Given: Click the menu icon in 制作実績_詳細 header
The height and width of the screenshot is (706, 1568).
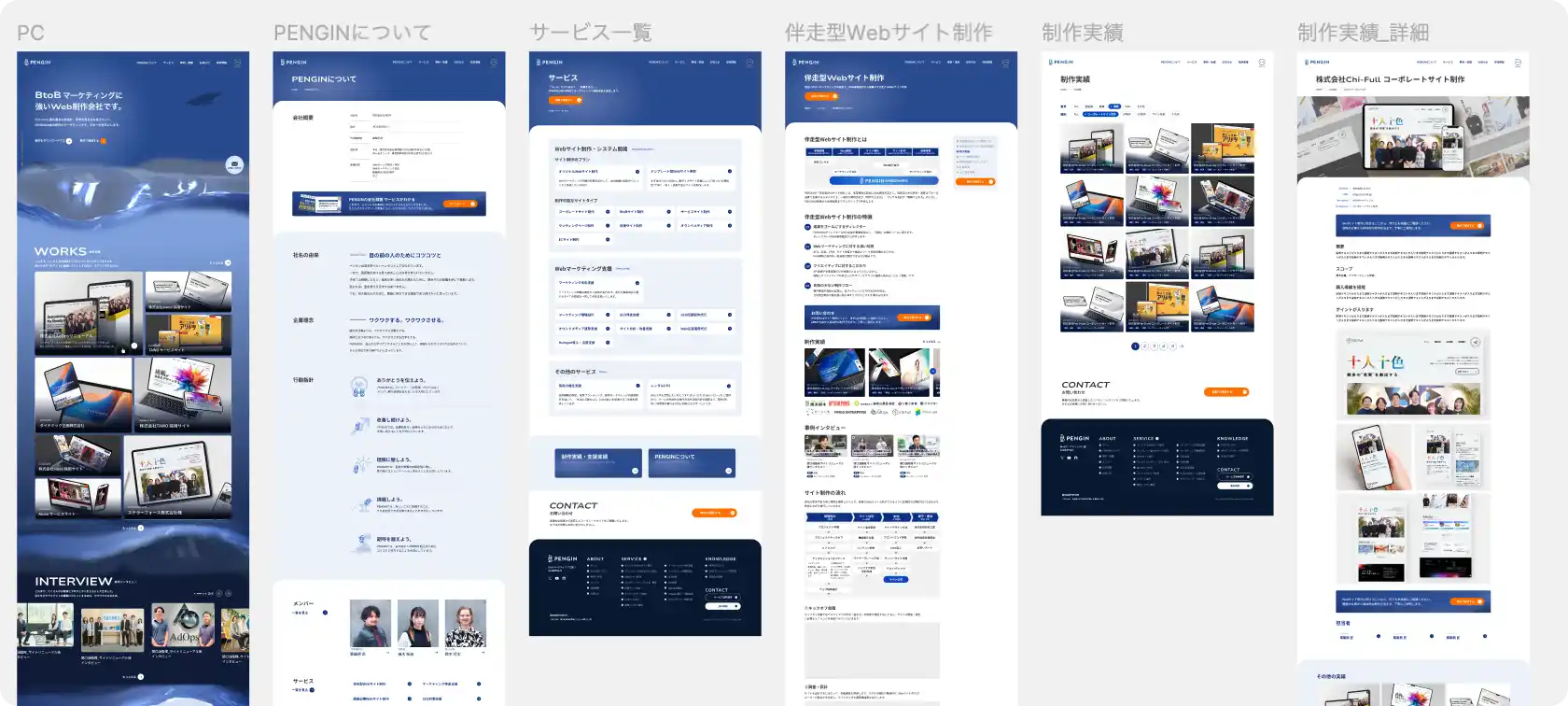Looking at the screenshot, I should coord(1518,63).
